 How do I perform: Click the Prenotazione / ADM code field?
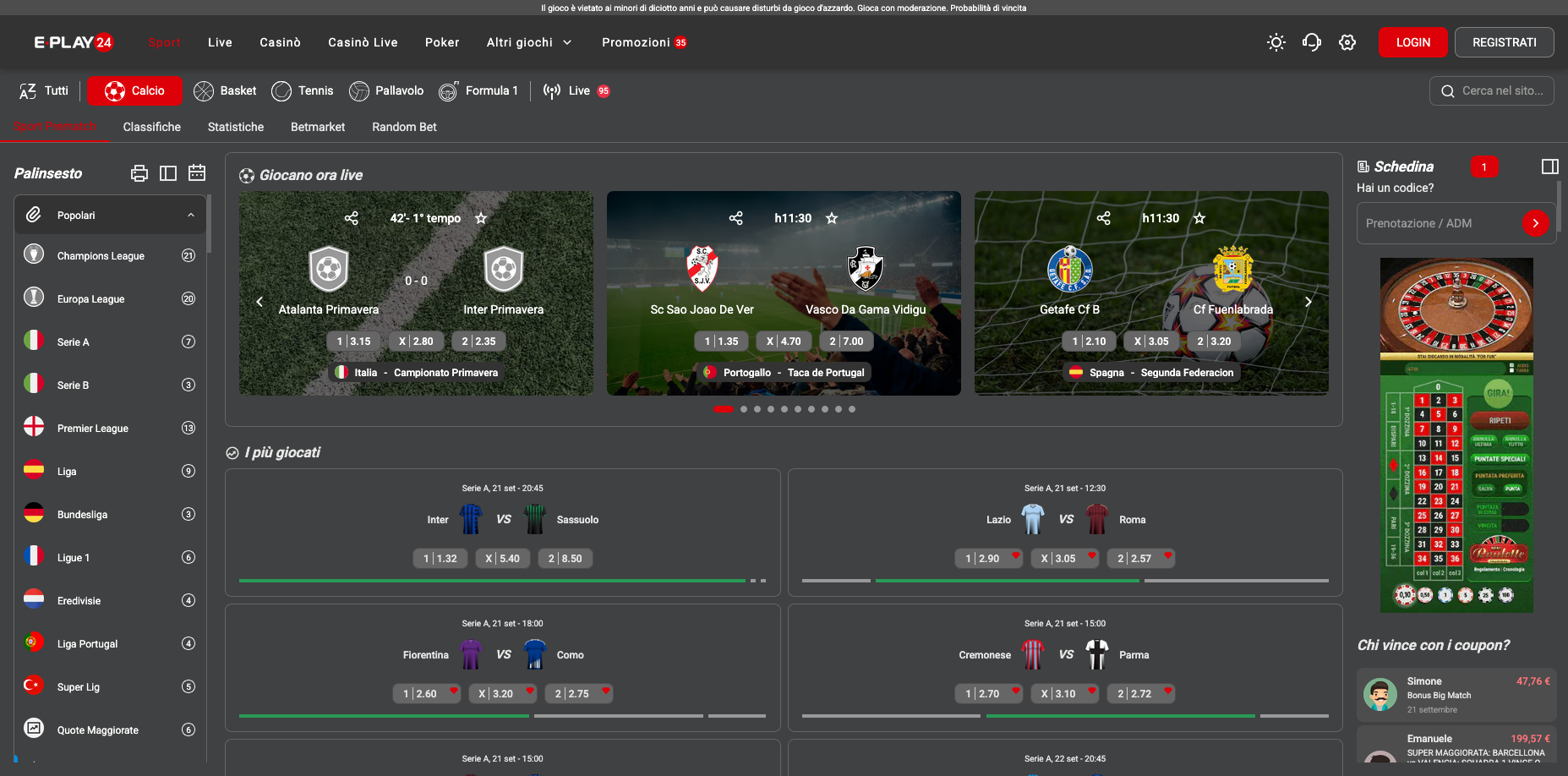[1437, 223]
